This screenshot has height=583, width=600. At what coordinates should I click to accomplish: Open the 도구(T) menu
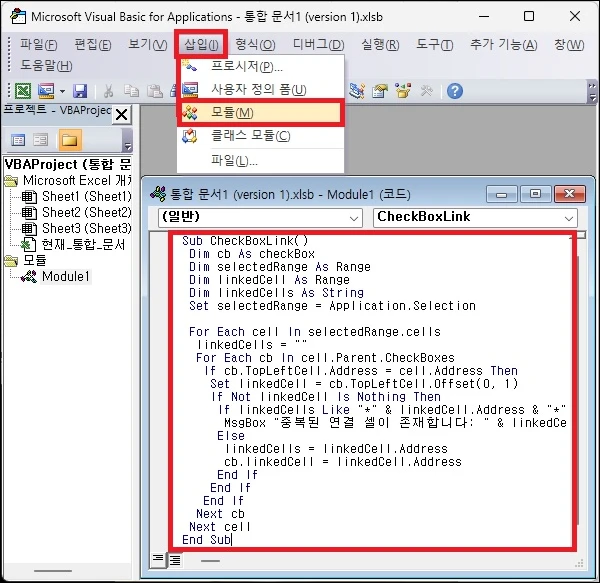(435, 44)
